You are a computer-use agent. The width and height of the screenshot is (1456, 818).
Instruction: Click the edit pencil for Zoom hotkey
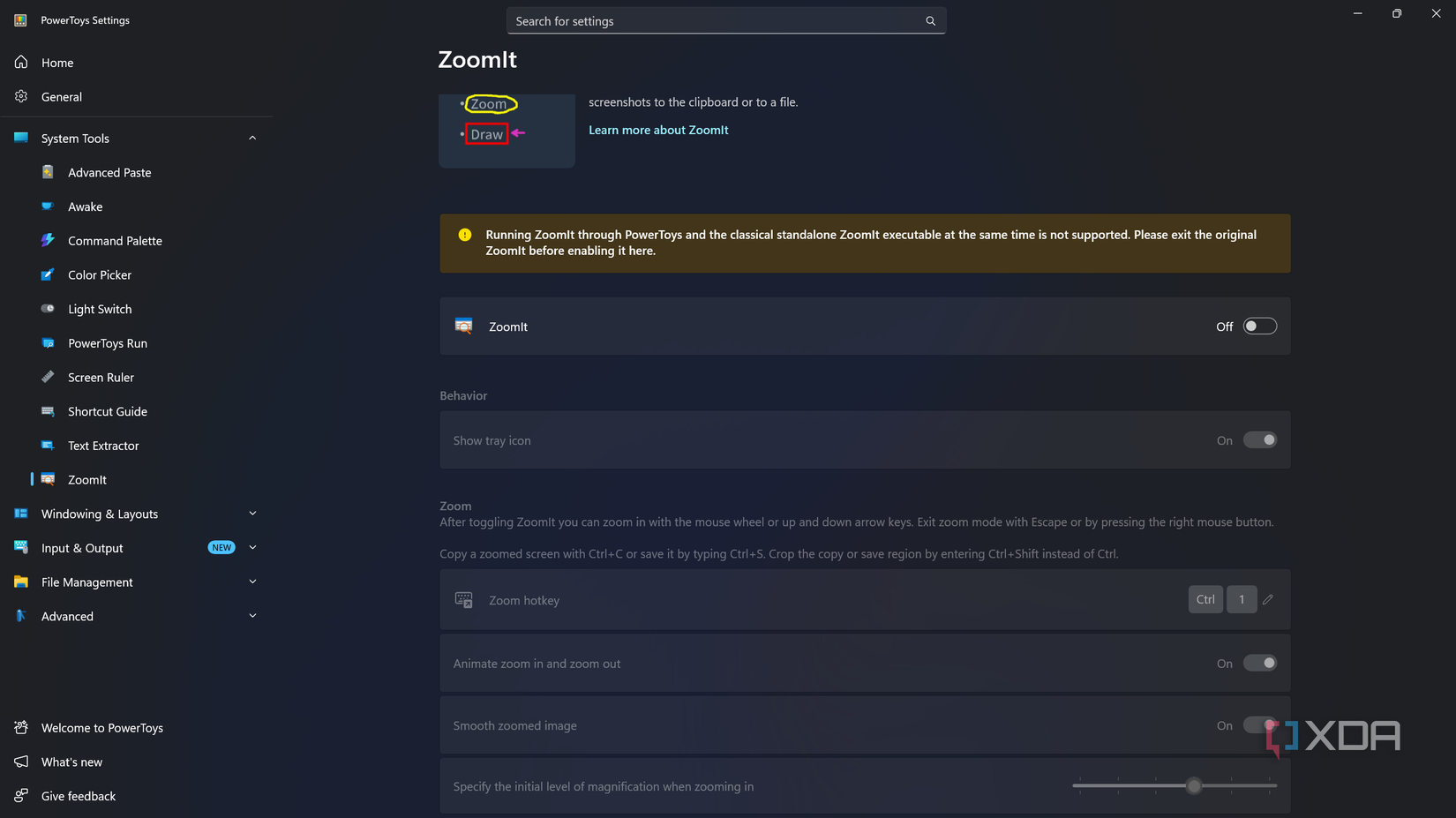click(1268, 599)
